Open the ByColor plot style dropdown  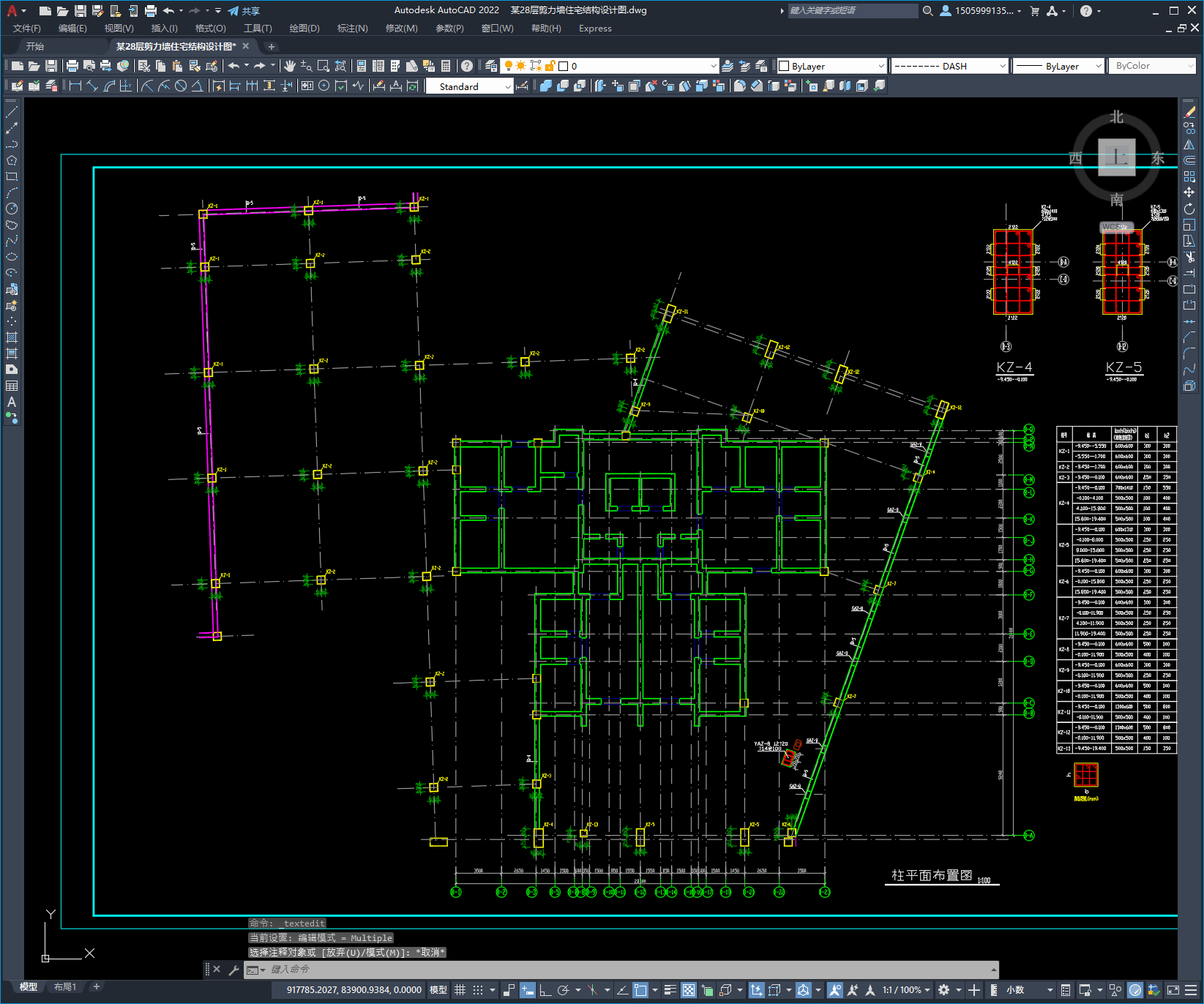1152,66
